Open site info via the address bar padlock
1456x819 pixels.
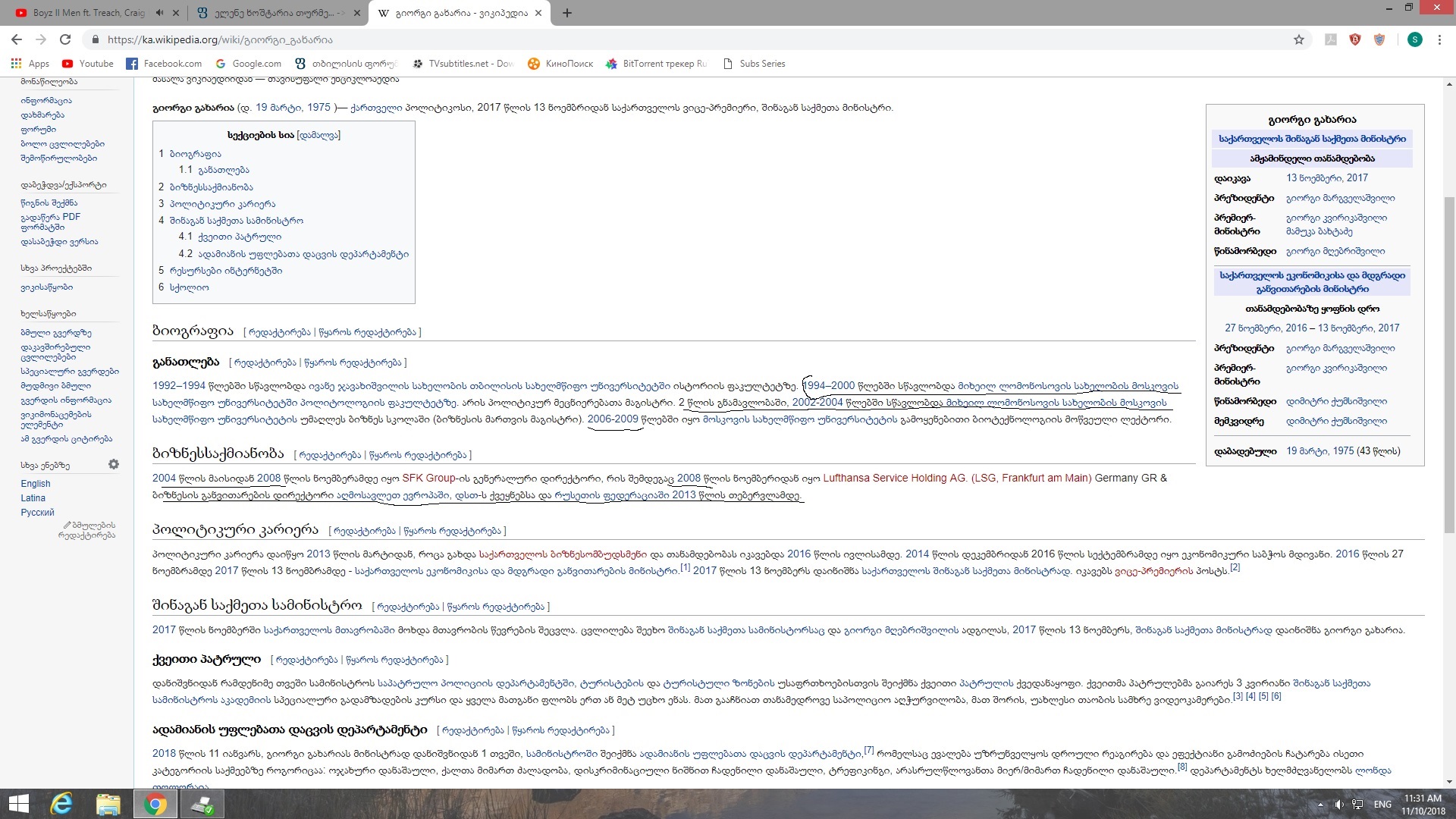[96, 39]
